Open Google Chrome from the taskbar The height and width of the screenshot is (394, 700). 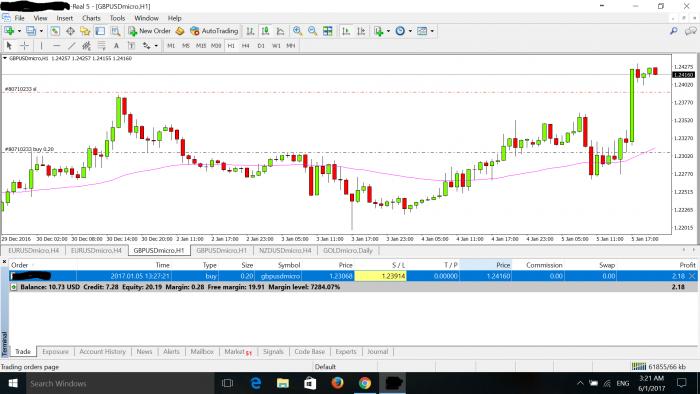[365, 383]
